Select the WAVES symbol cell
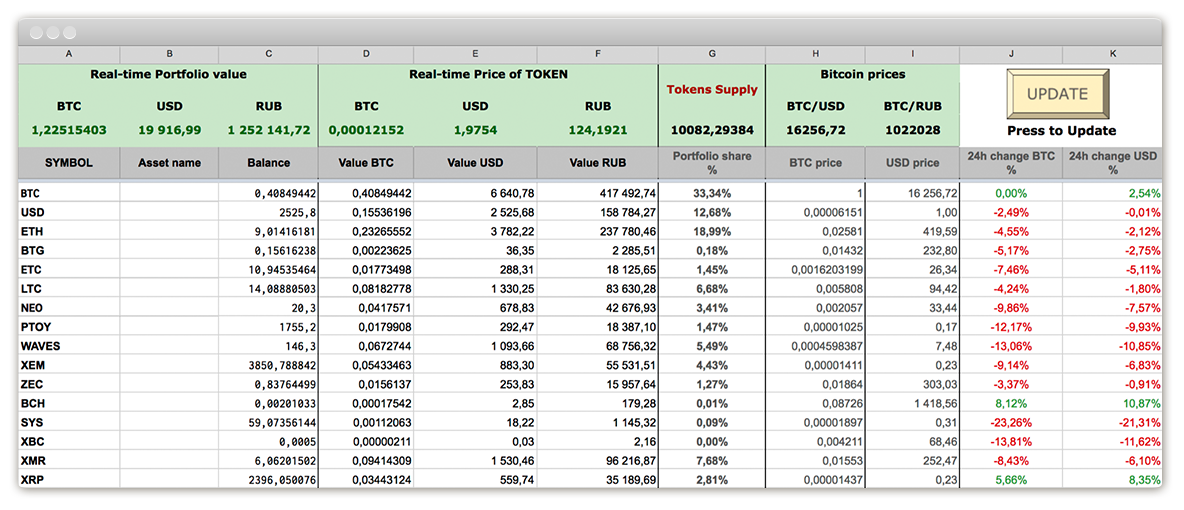The height and width of the screenshot is (510, 1184). (69, 346)
